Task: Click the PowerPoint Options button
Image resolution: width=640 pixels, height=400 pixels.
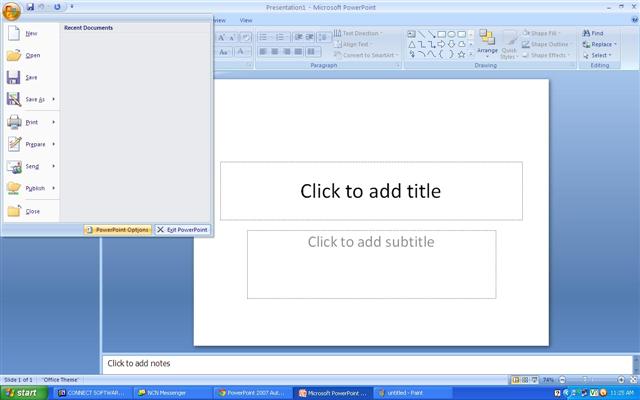Action: tap(117, 230)
